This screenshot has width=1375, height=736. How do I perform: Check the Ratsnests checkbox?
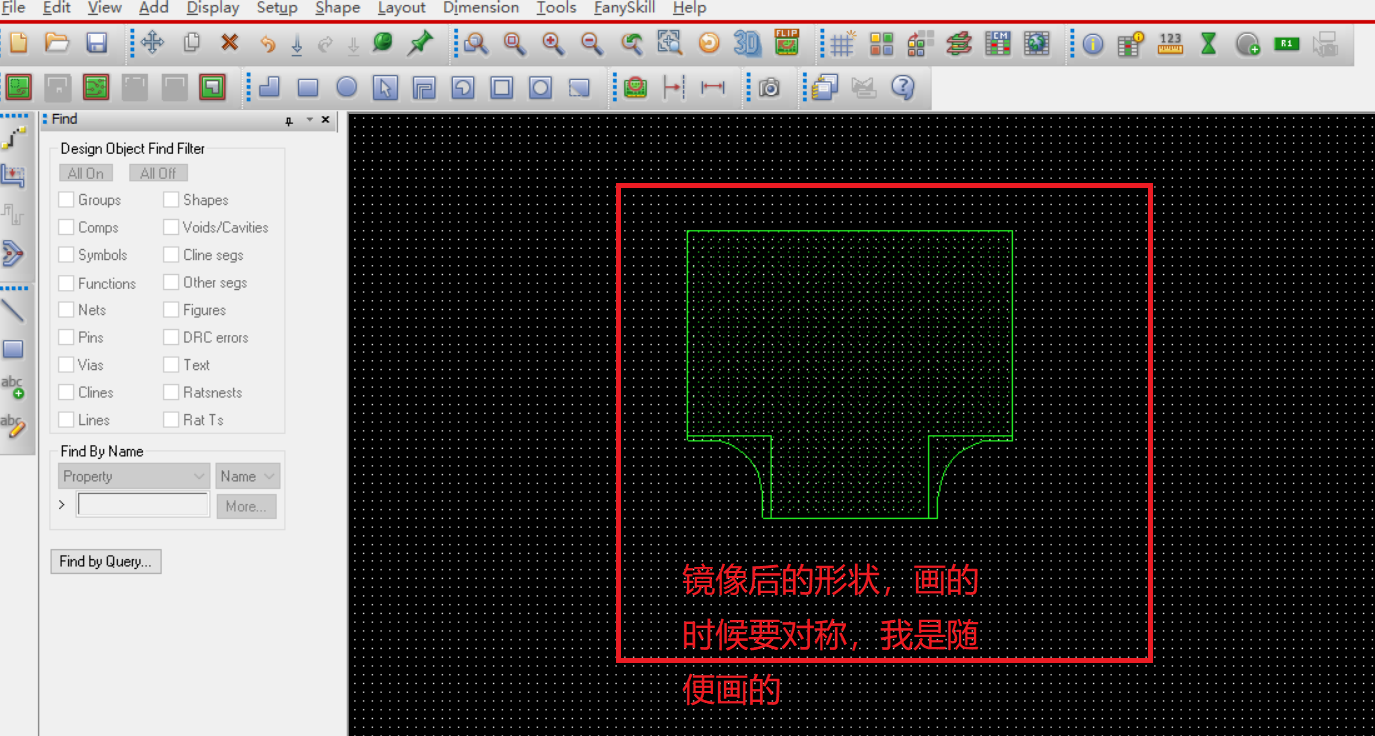171,392
